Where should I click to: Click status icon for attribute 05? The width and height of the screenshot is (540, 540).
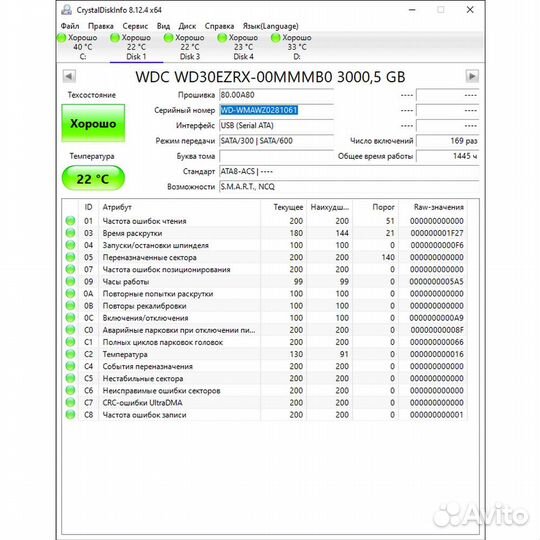pos(71,257)
